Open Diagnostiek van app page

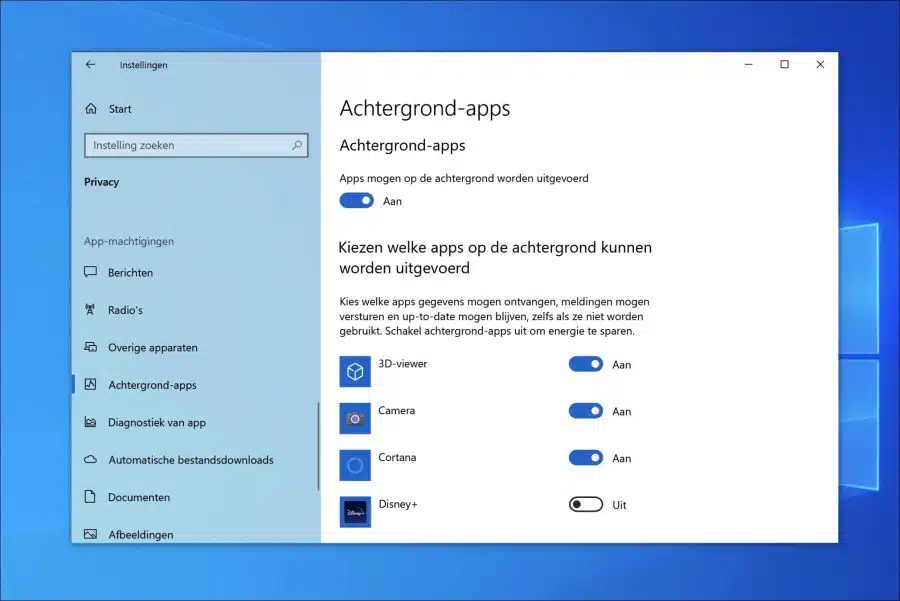[195, 422]
